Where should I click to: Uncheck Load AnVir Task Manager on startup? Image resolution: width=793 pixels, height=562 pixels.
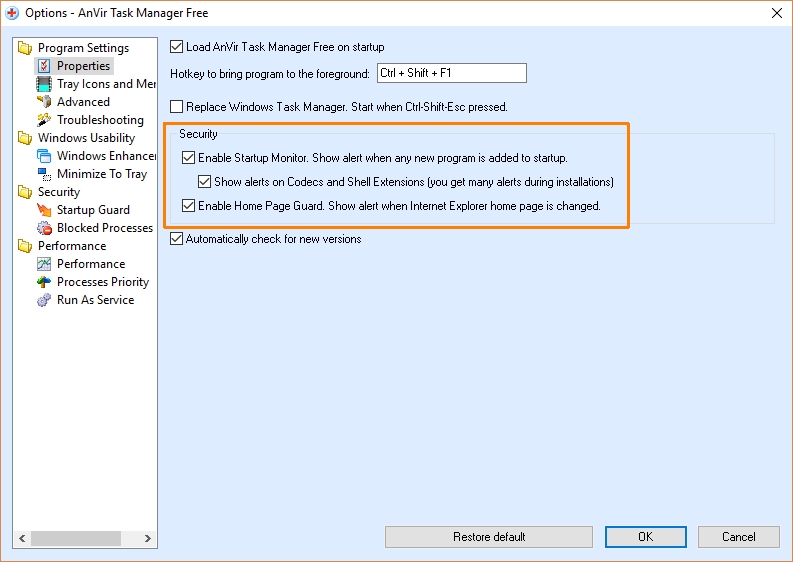(x=176, y=47)
